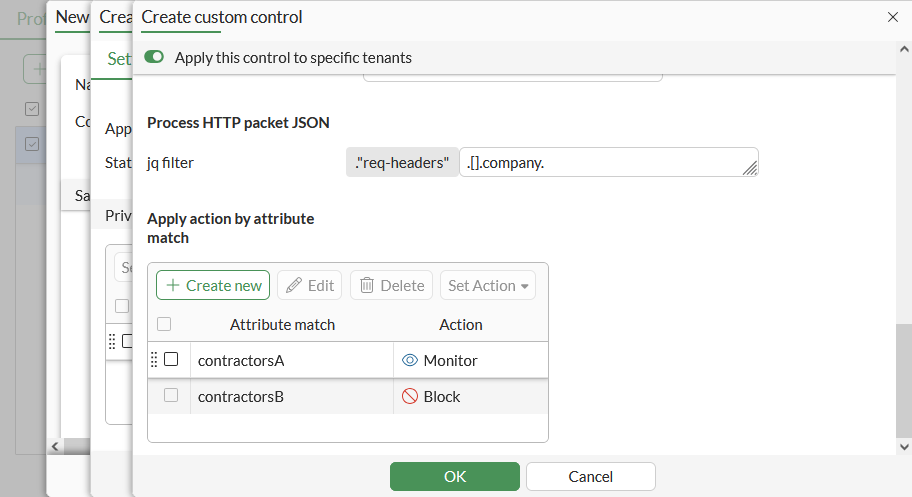Viewport: 912px width, 497px height.
Task: Click the eye Monitor icon for contractorsA
Action: (x=409, y=360)
